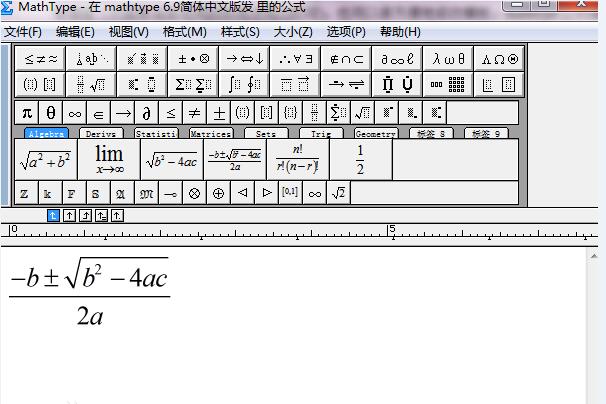This screenshot has width=606, height=404.
Task: Switch to the Matrices tab
Action: tap(211, 133)
